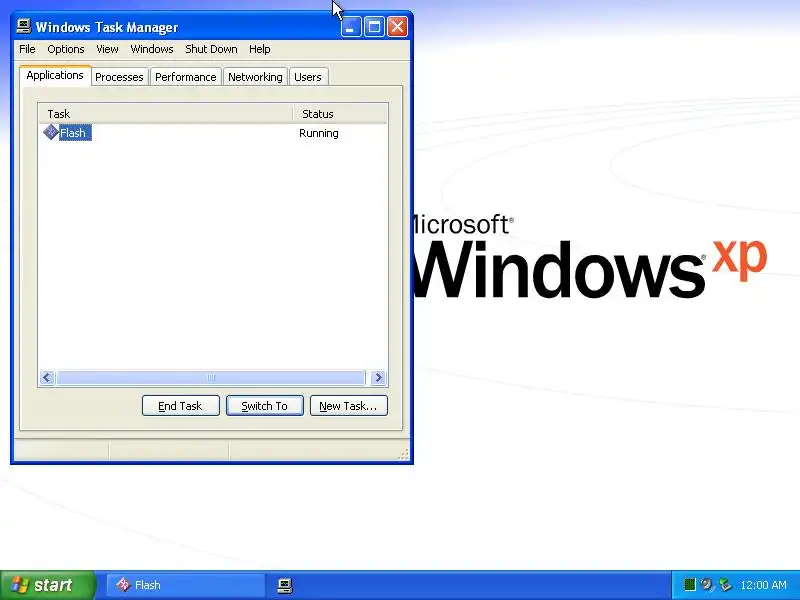Click the left arrow of horizontal scrollbar
The width and height of the screenshot is (800, 600).
(47, 378)
